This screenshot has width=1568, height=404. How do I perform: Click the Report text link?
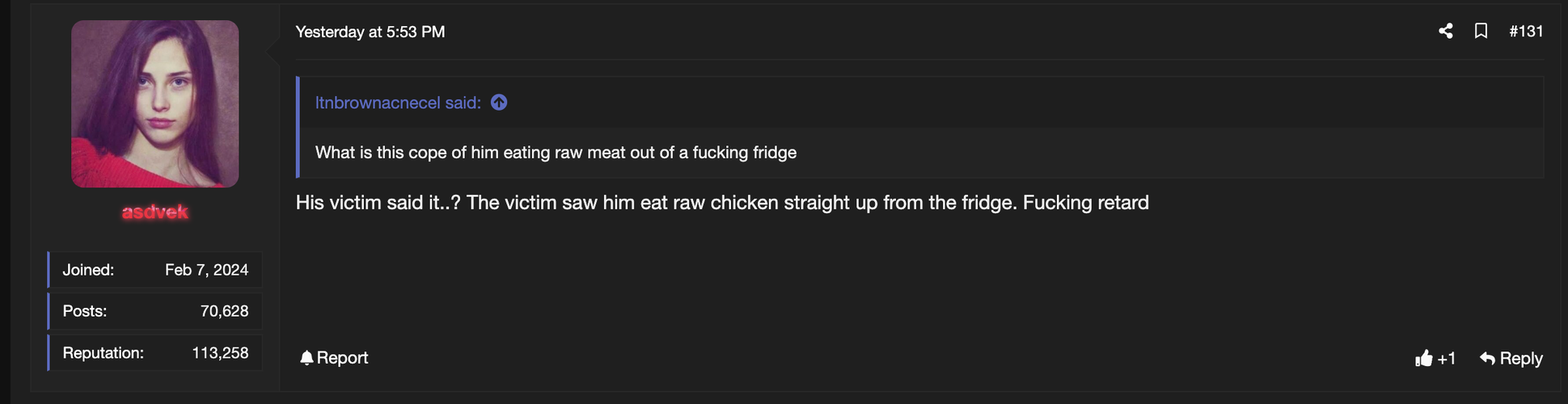point(342,358)
